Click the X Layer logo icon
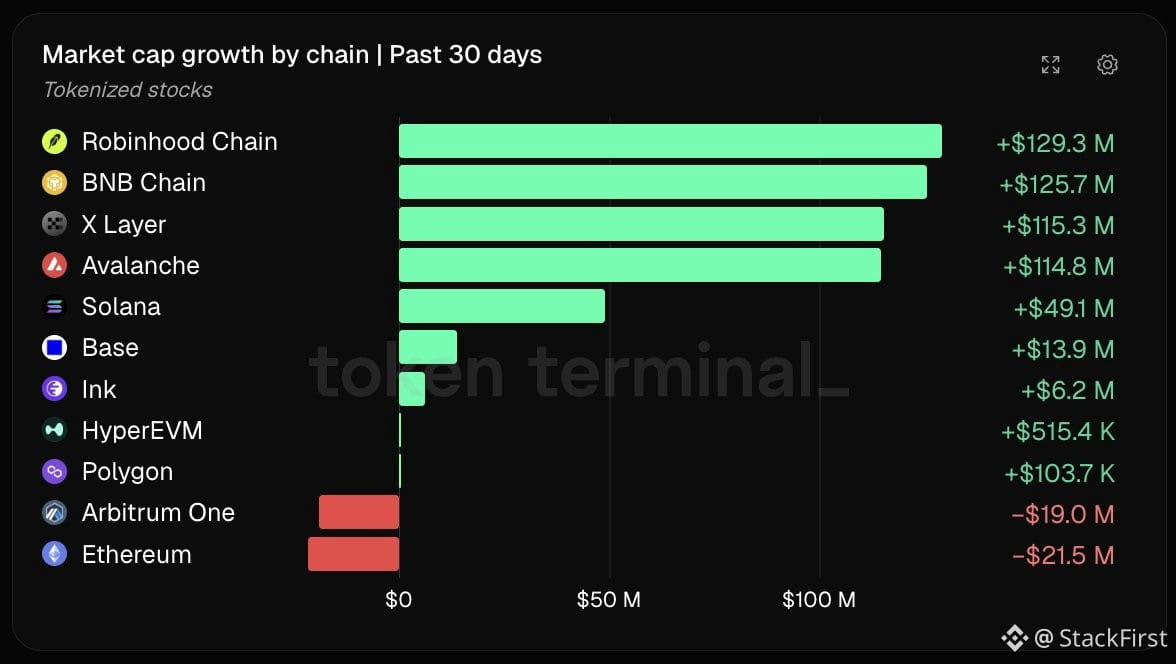The height and width of the screenshot is (664, 1176). pos(55,224)
